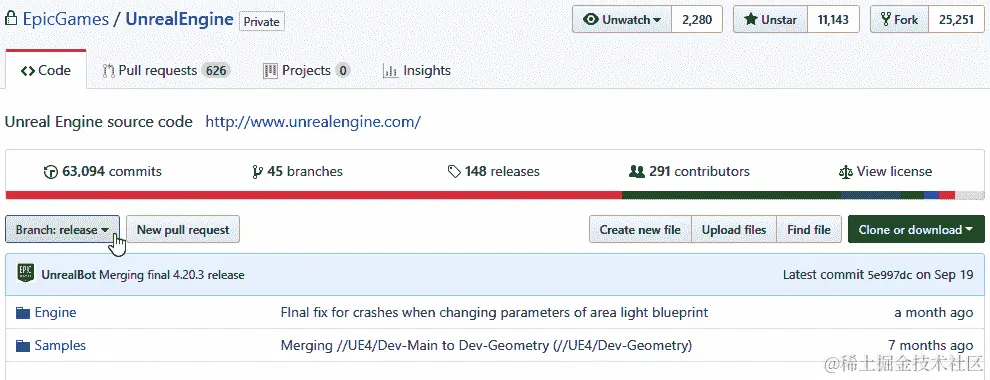Click the UnrealBot Epic avatar

point(26,273)
